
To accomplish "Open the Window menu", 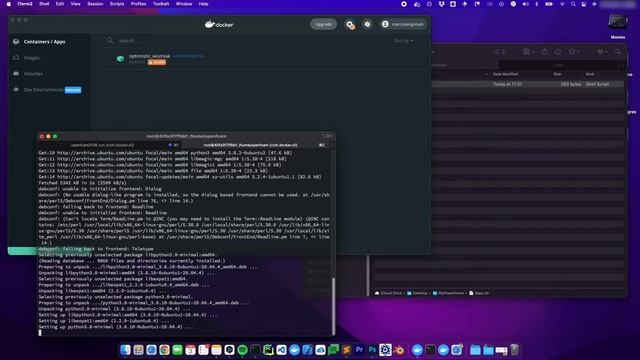I will (184, 4).
